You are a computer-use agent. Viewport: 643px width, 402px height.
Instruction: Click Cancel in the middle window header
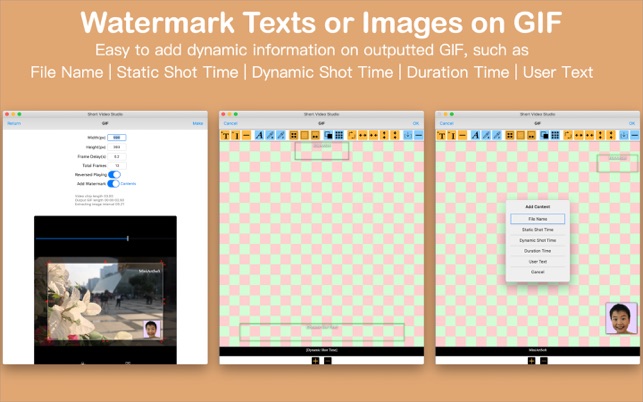(230, 123)
